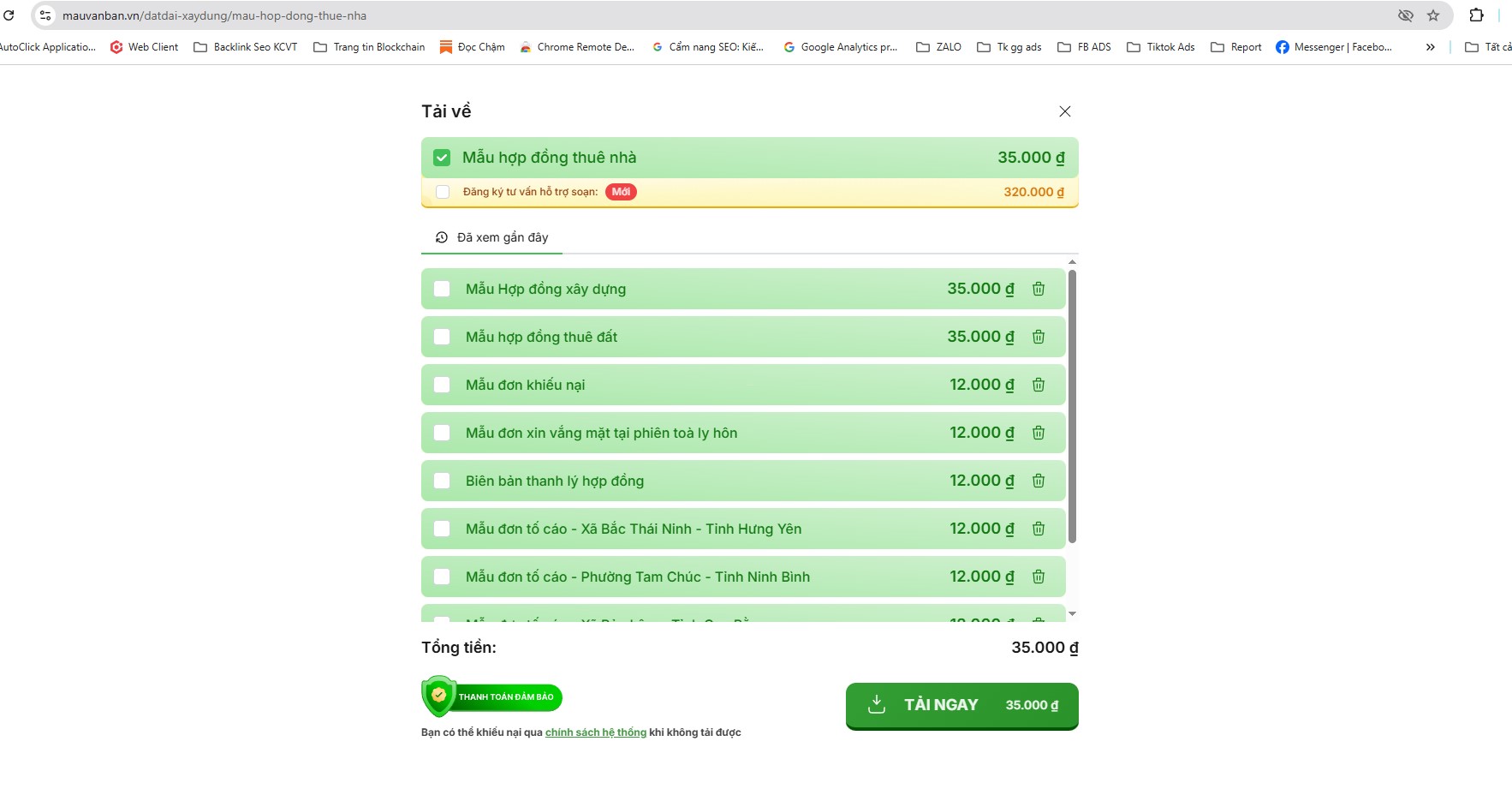The width and height of the screenshot is (1512, 807).
Task: Open the browser extensions puzzle icon
Action: [1476, 15]
